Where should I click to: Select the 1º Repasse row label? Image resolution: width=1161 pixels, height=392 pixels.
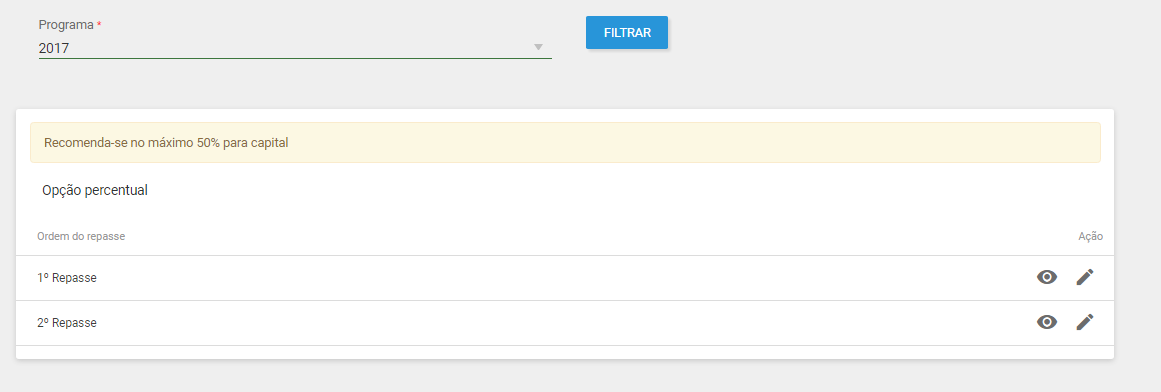[x=67, y=278]
